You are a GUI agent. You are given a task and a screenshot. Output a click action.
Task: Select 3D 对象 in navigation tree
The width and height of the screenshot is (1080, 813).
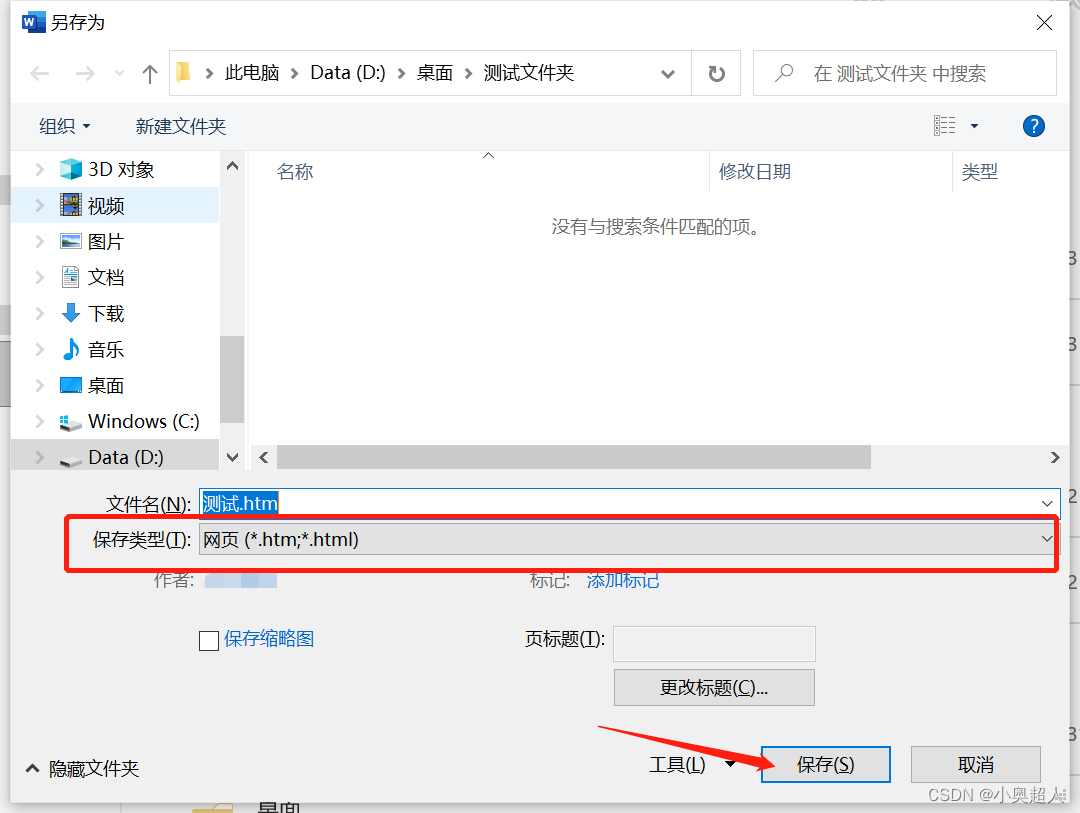coord(121,169)
